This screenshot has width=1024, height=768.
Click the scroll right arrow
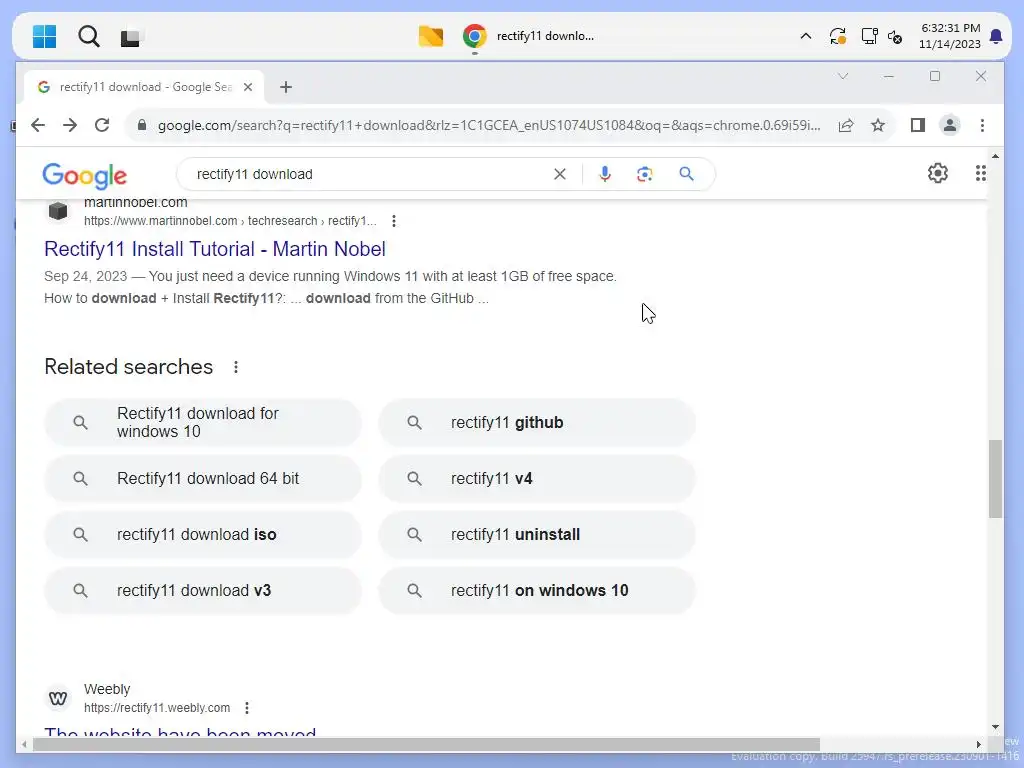click(x=978, y=744)
